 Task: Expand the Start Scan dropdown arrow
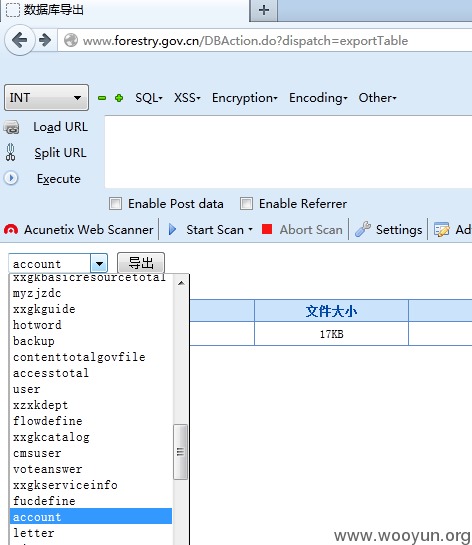250,230
